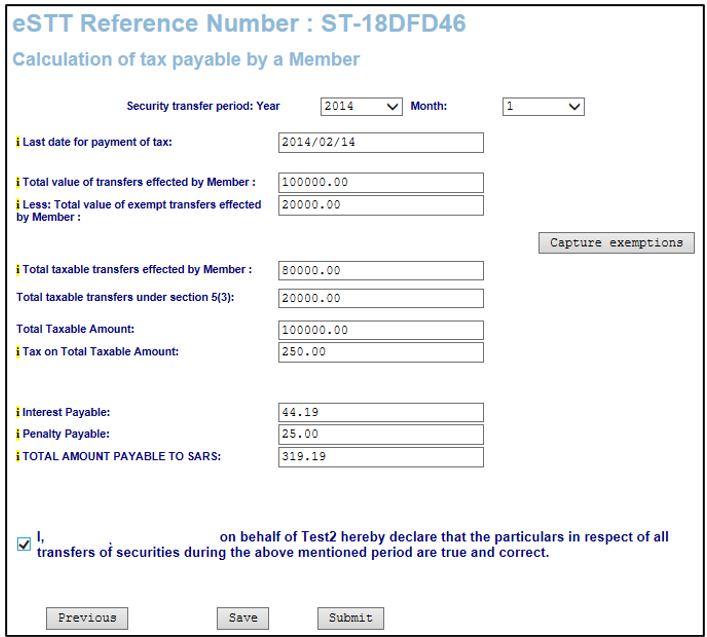Click the 'Total Taxable Amount:' label
This screenshot has height=637, width=707.
coord(75,329)
